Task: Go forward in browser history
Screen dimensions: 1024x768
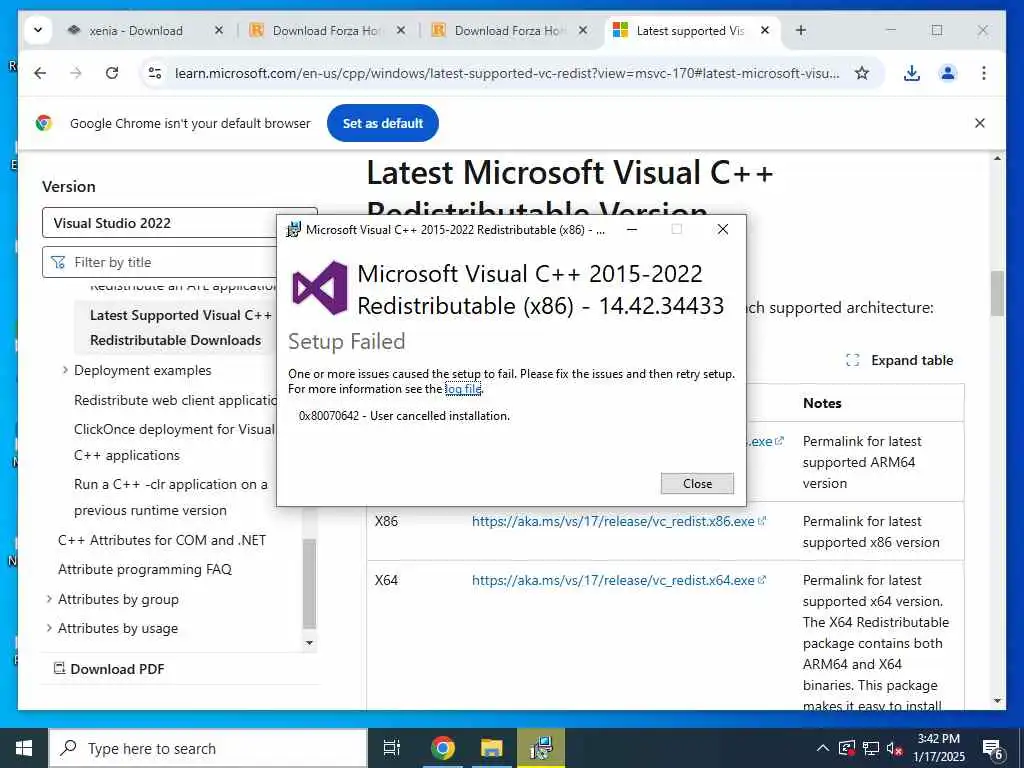Action: pyautogui.click(x=76, y=73)
